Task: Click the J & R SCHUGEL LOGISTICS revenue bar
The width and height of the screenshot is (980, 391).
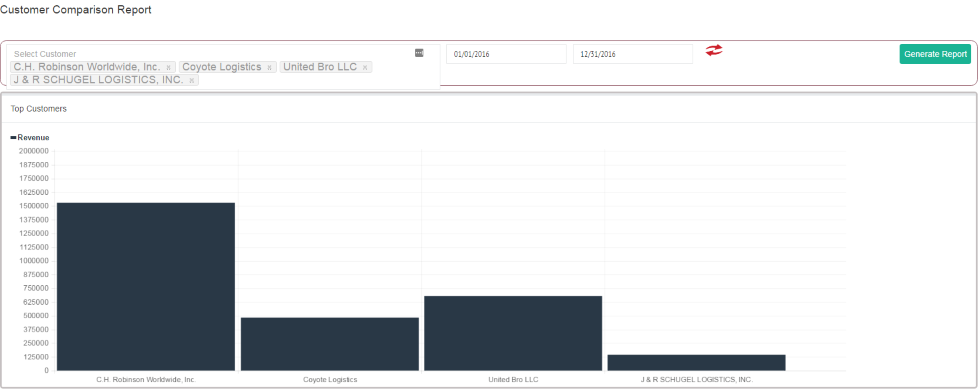Action: 696,363
